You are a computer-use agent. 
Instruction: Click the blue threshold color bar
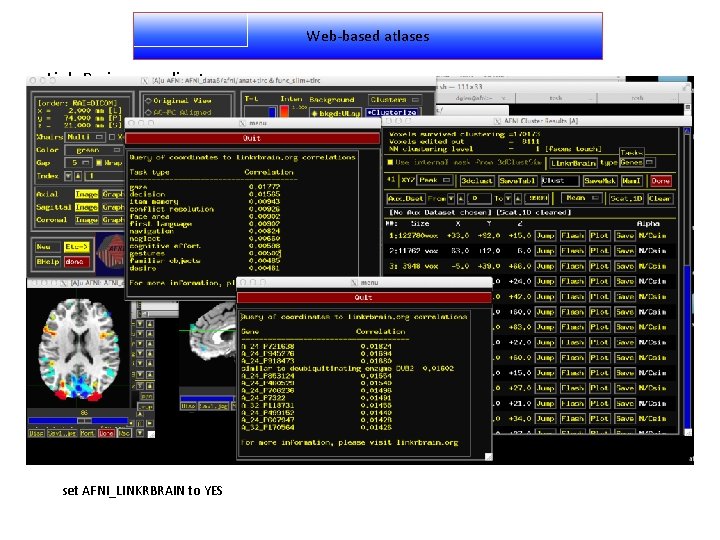pos(271,112)
